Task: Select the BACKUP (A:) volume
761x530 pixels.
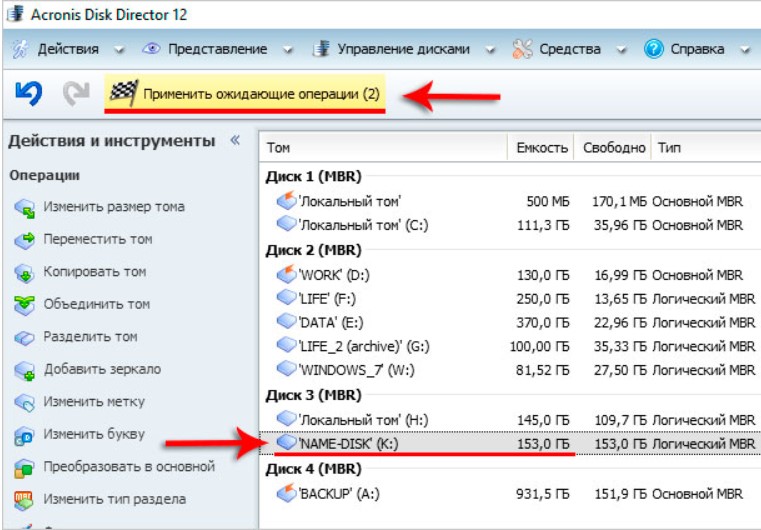Action: pyautogui.click(x=511, y=494)
